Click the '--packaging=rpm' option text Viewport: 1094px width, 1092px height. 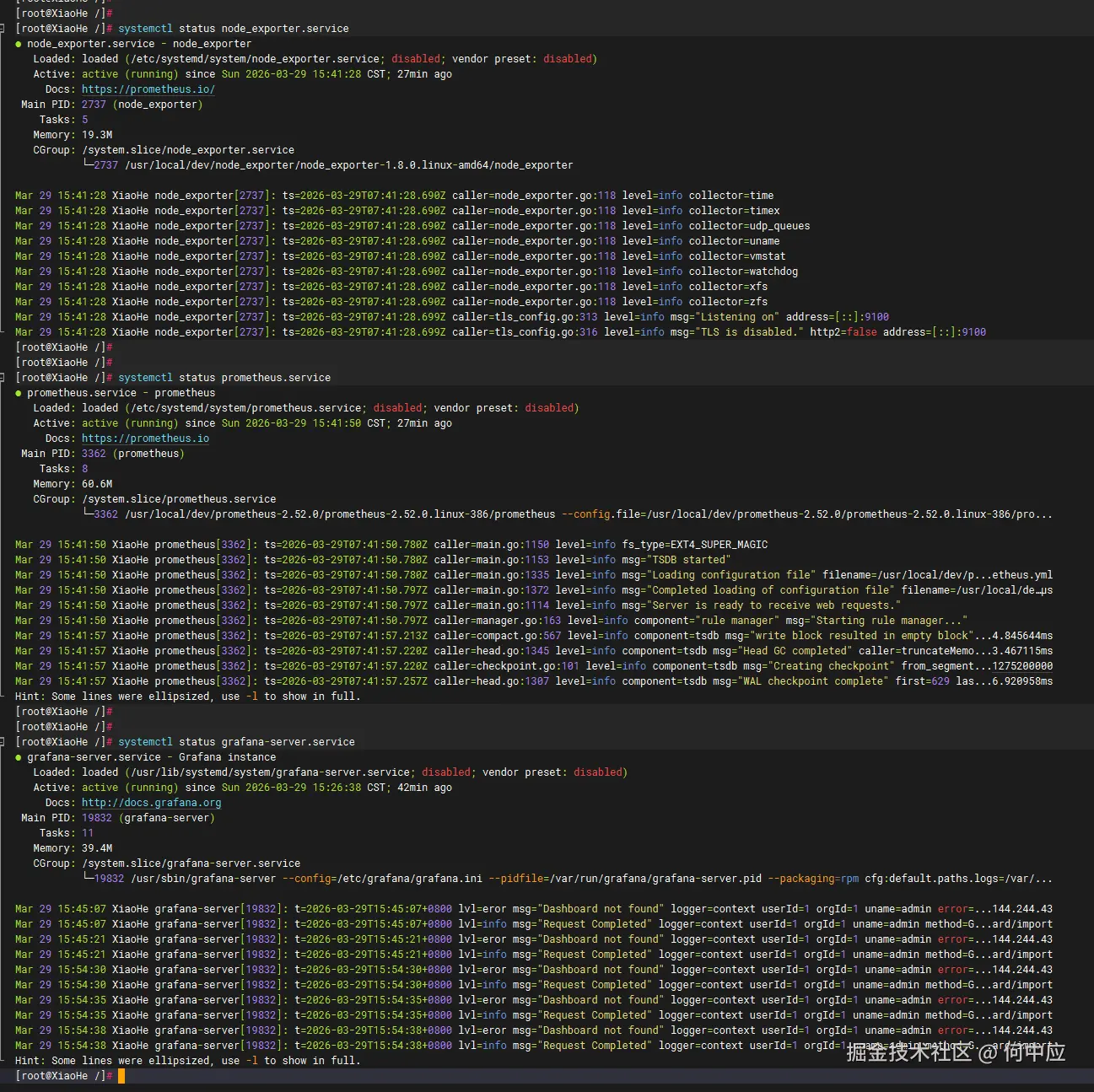(x=813, y=879)
